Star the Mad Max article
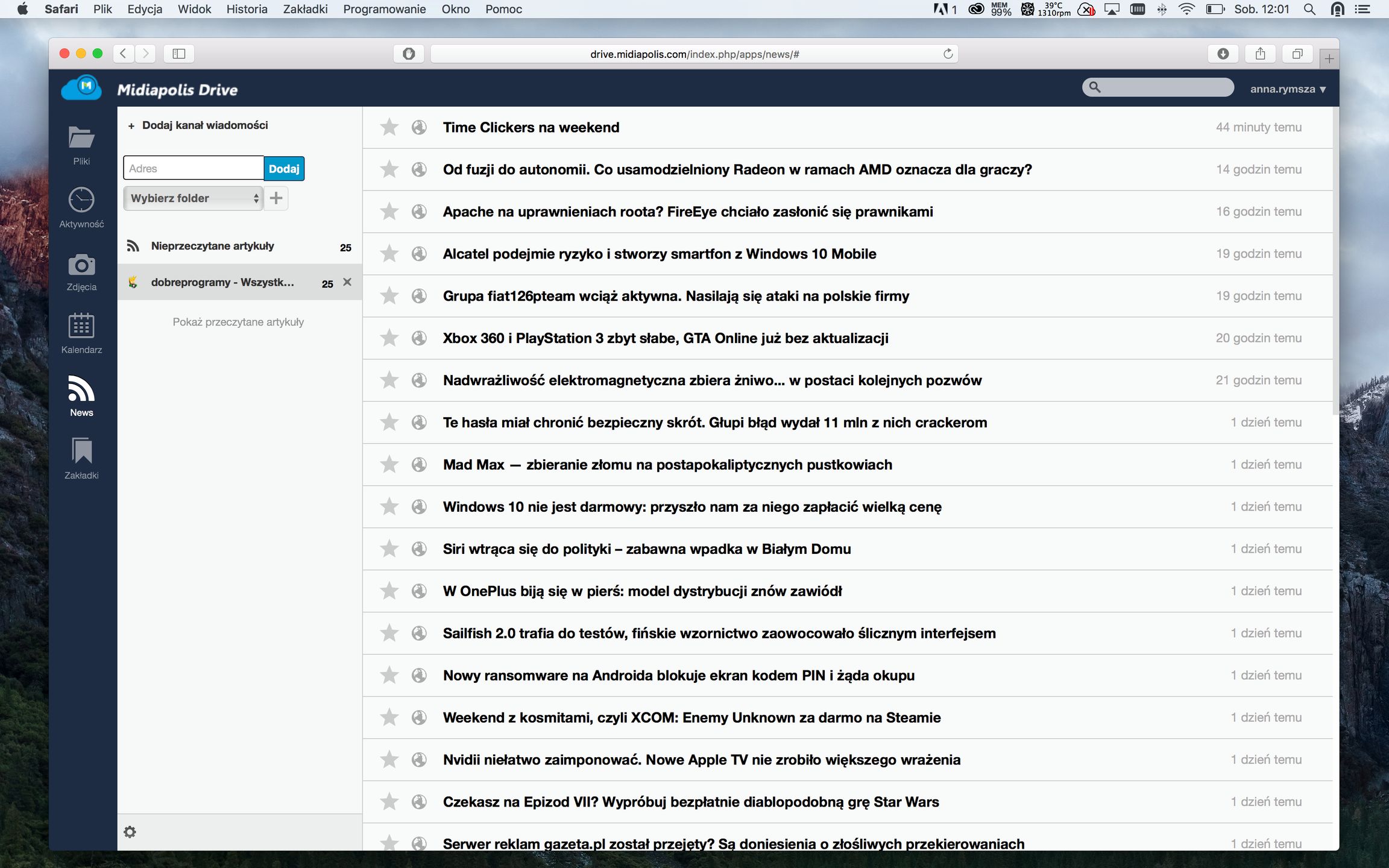The width and height of the screenshot is (1389, 868). point(389,465)
